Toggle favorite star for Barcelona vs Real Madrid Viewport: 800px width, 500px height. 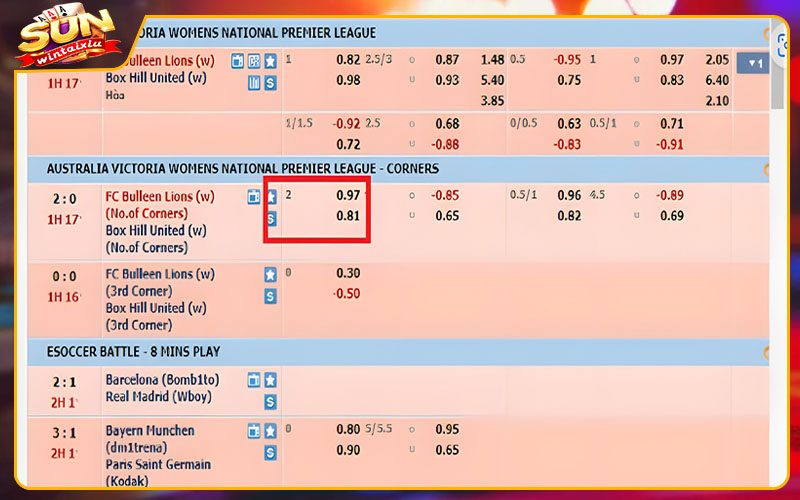[x=270, y=381]
